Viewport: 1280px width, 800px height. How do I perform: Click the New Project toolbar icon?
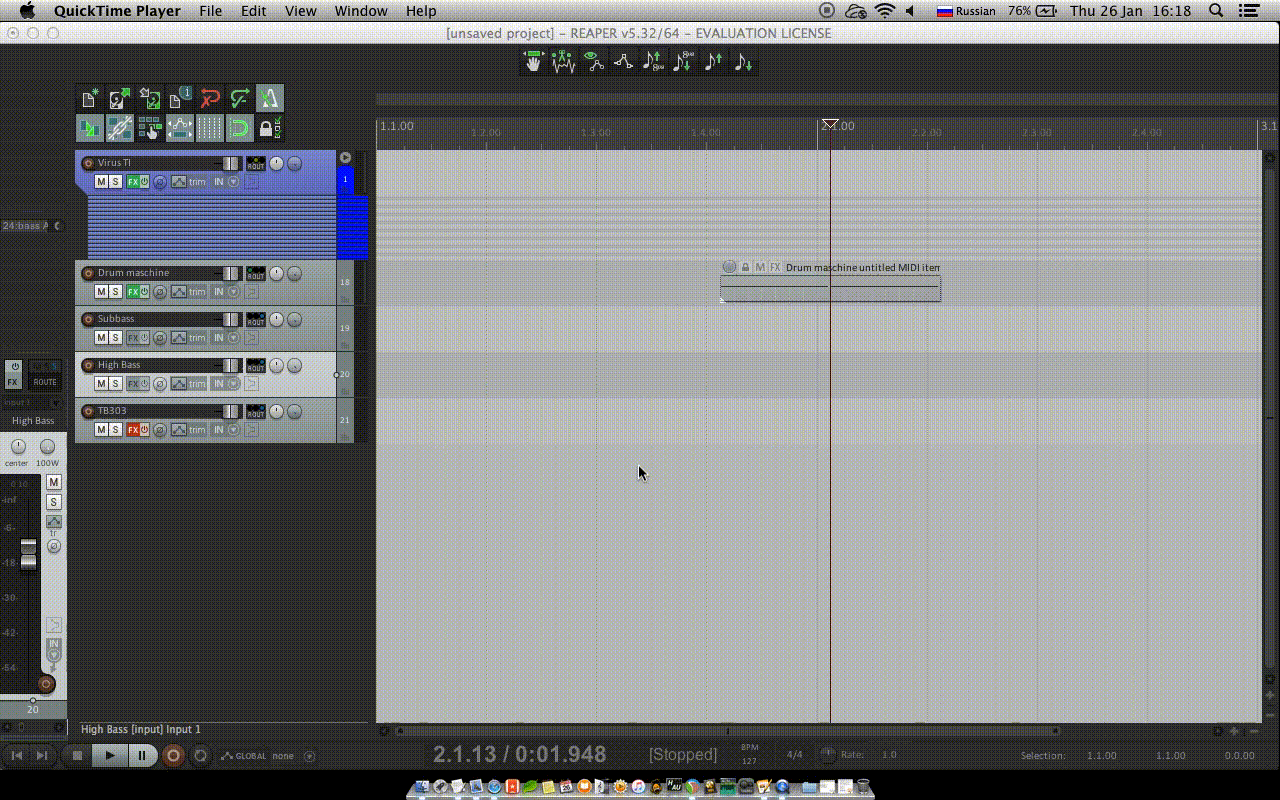tap(90, 98)
